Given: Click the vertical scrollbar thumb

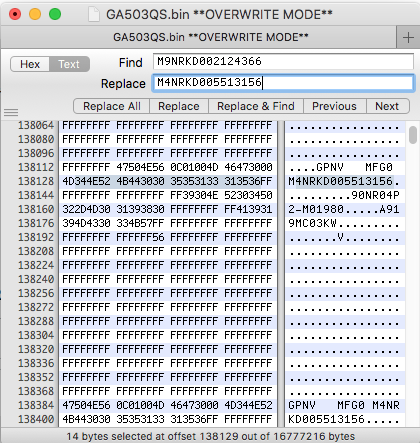Looking at the screenshot, I should (413, 135).
